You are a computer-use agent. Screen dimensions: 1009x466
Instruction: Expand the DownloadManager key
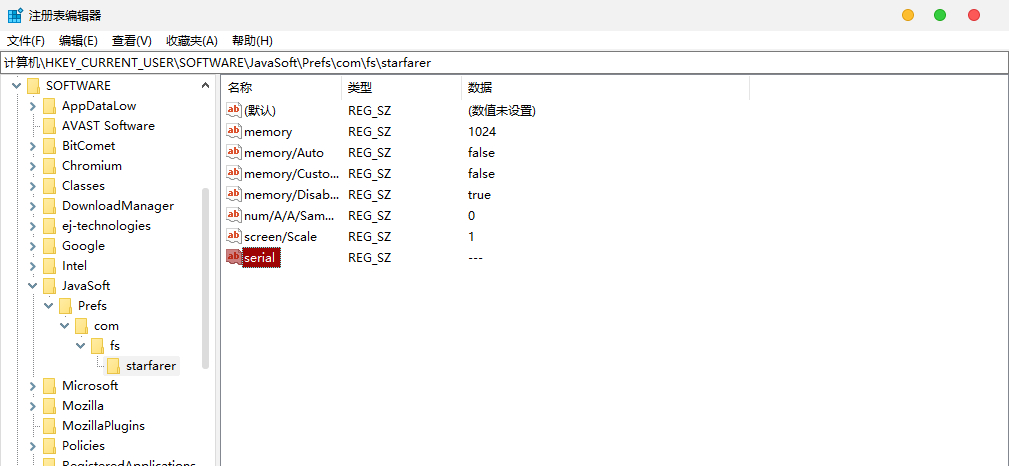tap(32, 206)
